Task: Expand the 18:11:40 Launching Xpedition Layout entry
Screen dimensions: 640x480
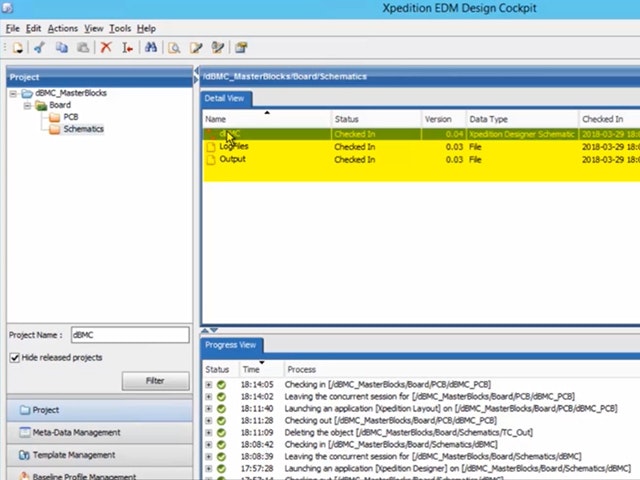Action: 209,409
